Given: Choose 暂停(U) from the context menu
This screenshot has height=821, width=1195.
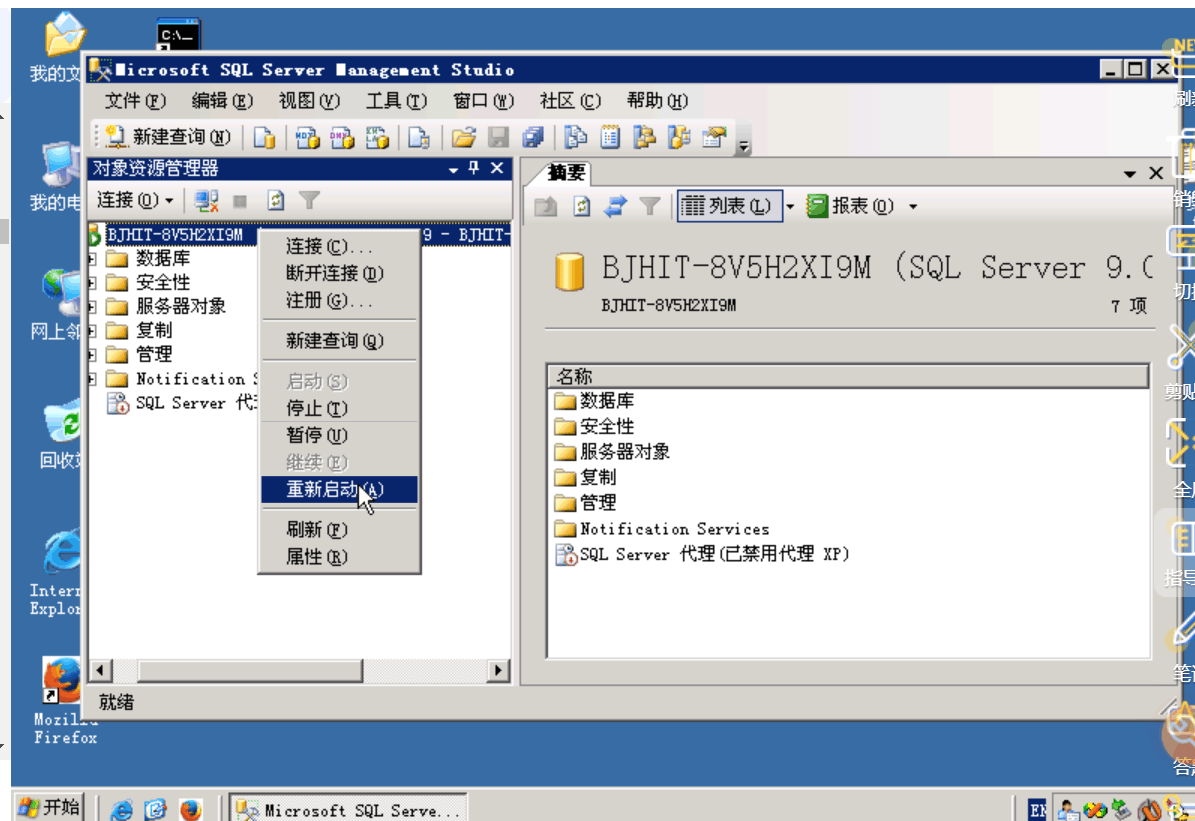Looking at the screenshot, I should tap(339, 435).
